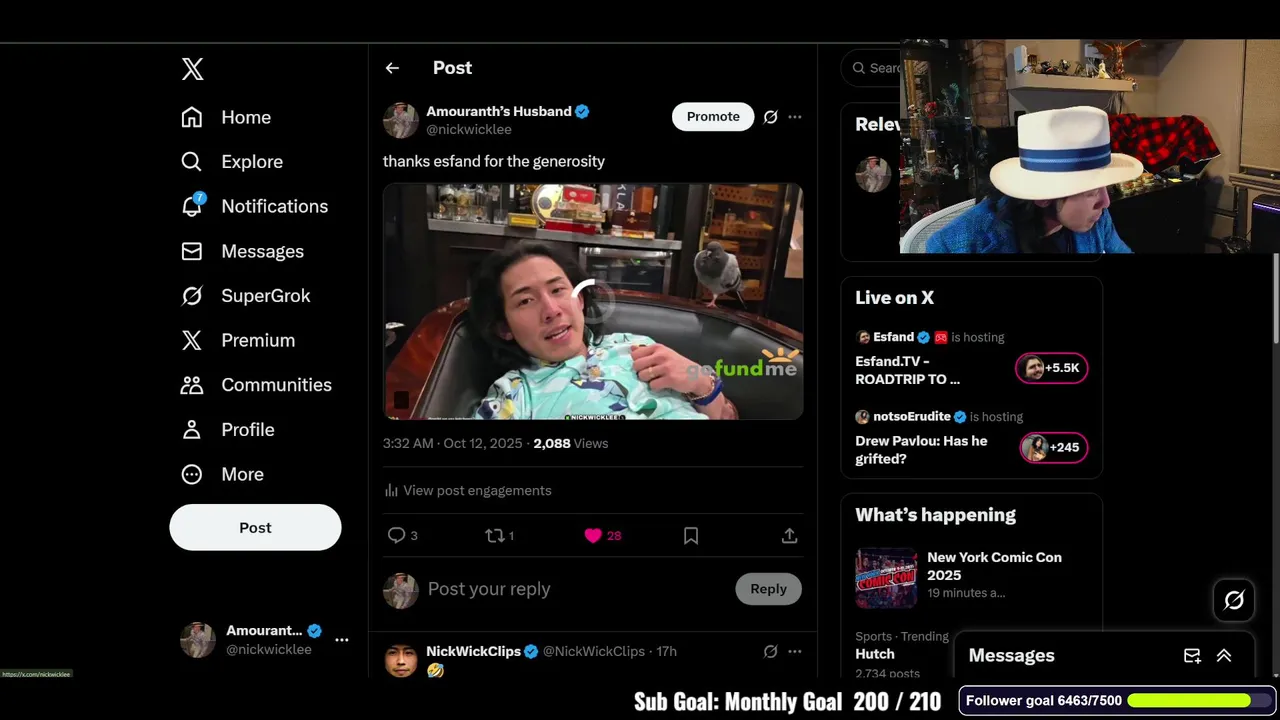Screen dimensions: 1280x720
Task: Open the Esfand.TV ROADTRIP live broadcast
Action: pyautogui.click(x=908, y=370)
